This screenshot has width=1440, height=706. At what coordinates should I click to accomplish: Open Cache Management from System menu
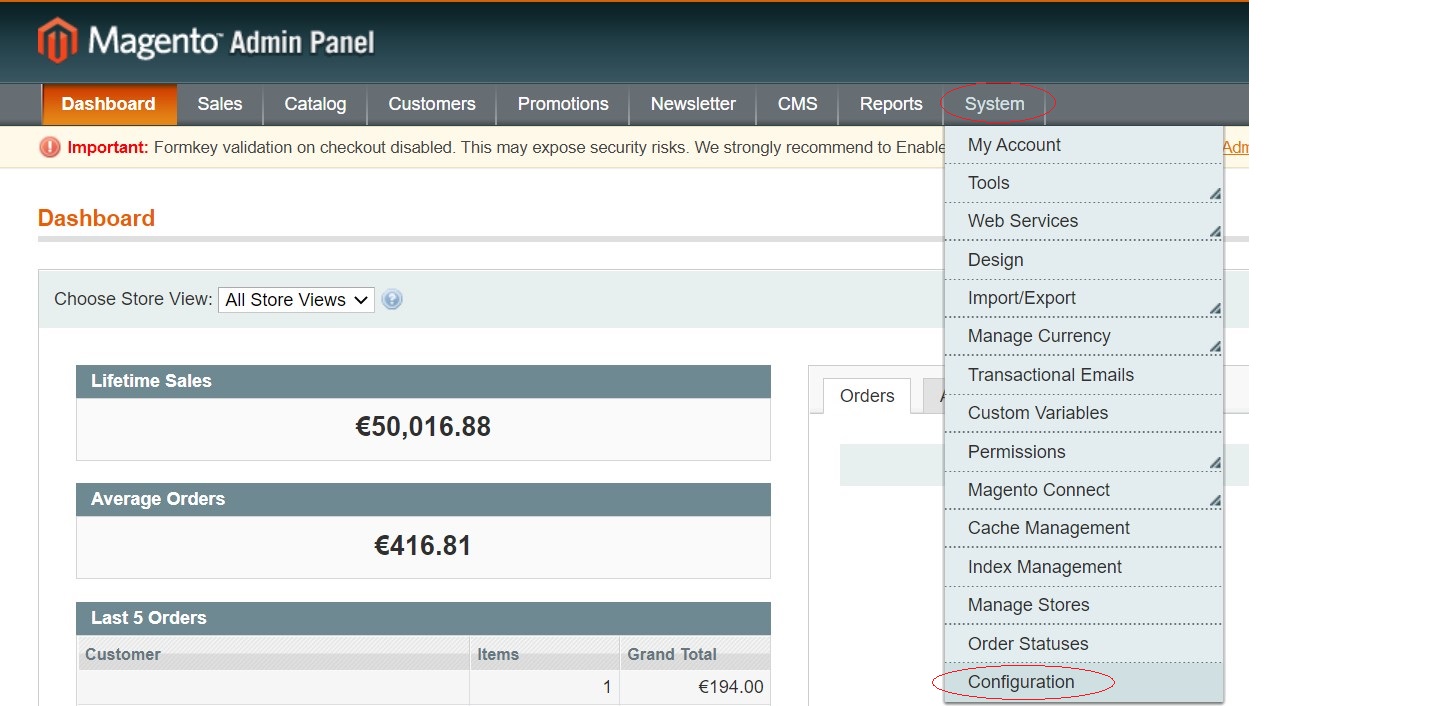1084,528
